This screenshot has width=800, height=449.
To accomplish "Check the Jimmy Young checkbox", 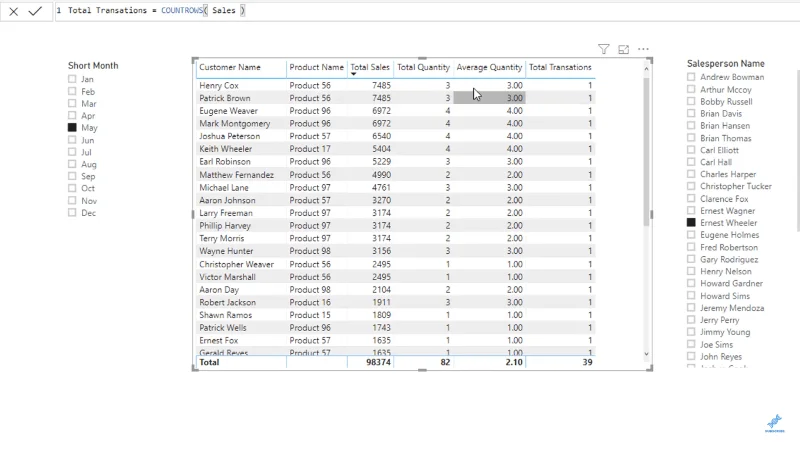I will click(x=691, y=332).
